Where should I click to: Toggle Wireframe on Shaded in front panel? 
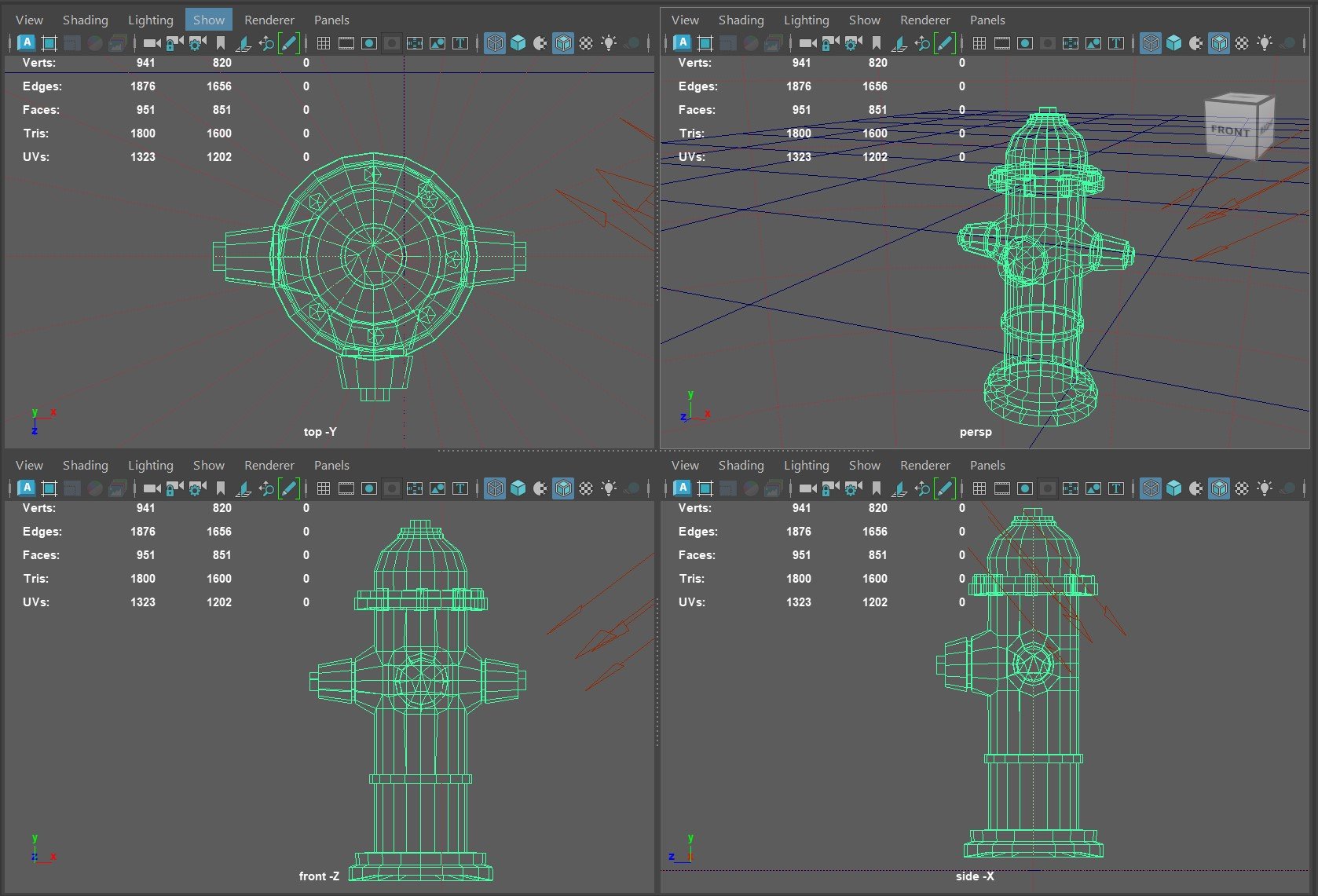tap(563, 488)
